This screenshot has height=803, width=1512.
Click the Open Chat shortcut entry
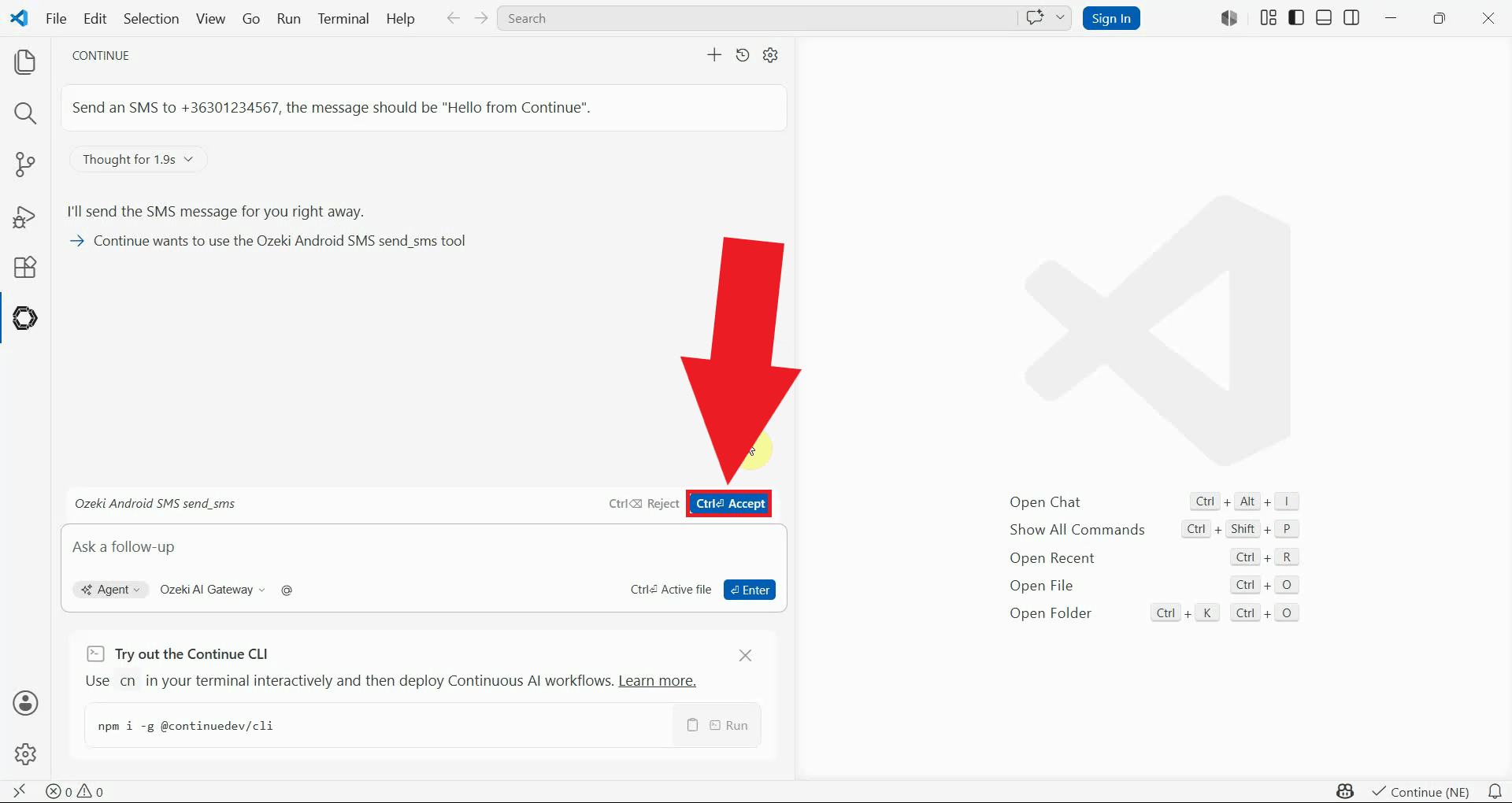click(1154, 502)
